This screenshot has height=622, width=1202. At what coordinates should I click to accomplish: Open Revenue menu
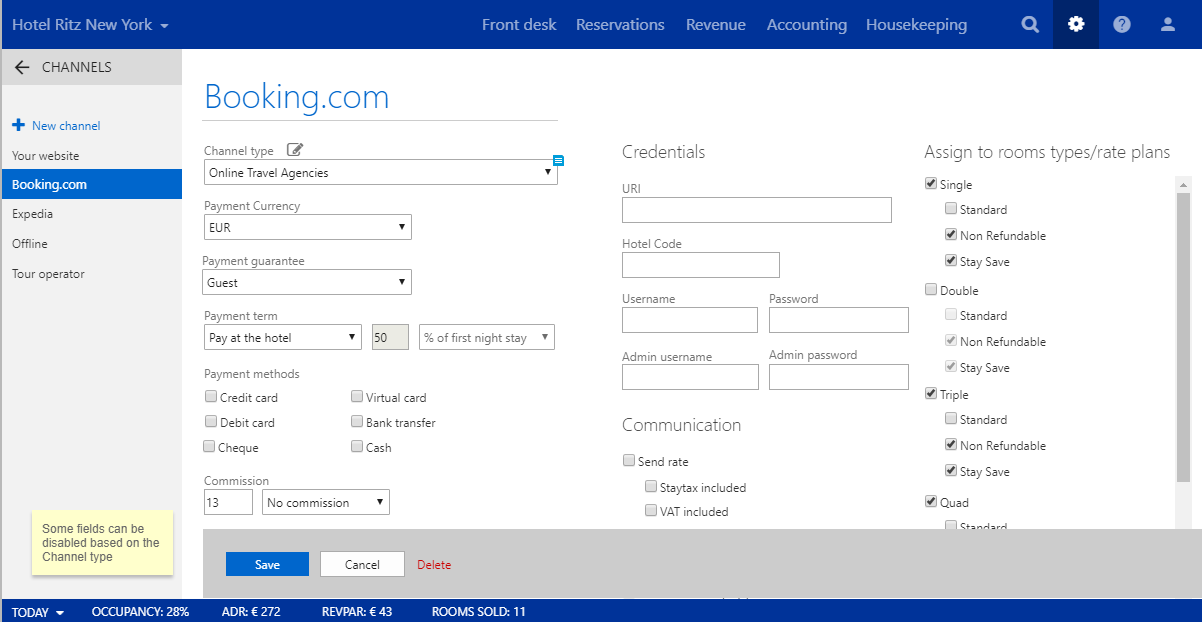pos(716,25)
